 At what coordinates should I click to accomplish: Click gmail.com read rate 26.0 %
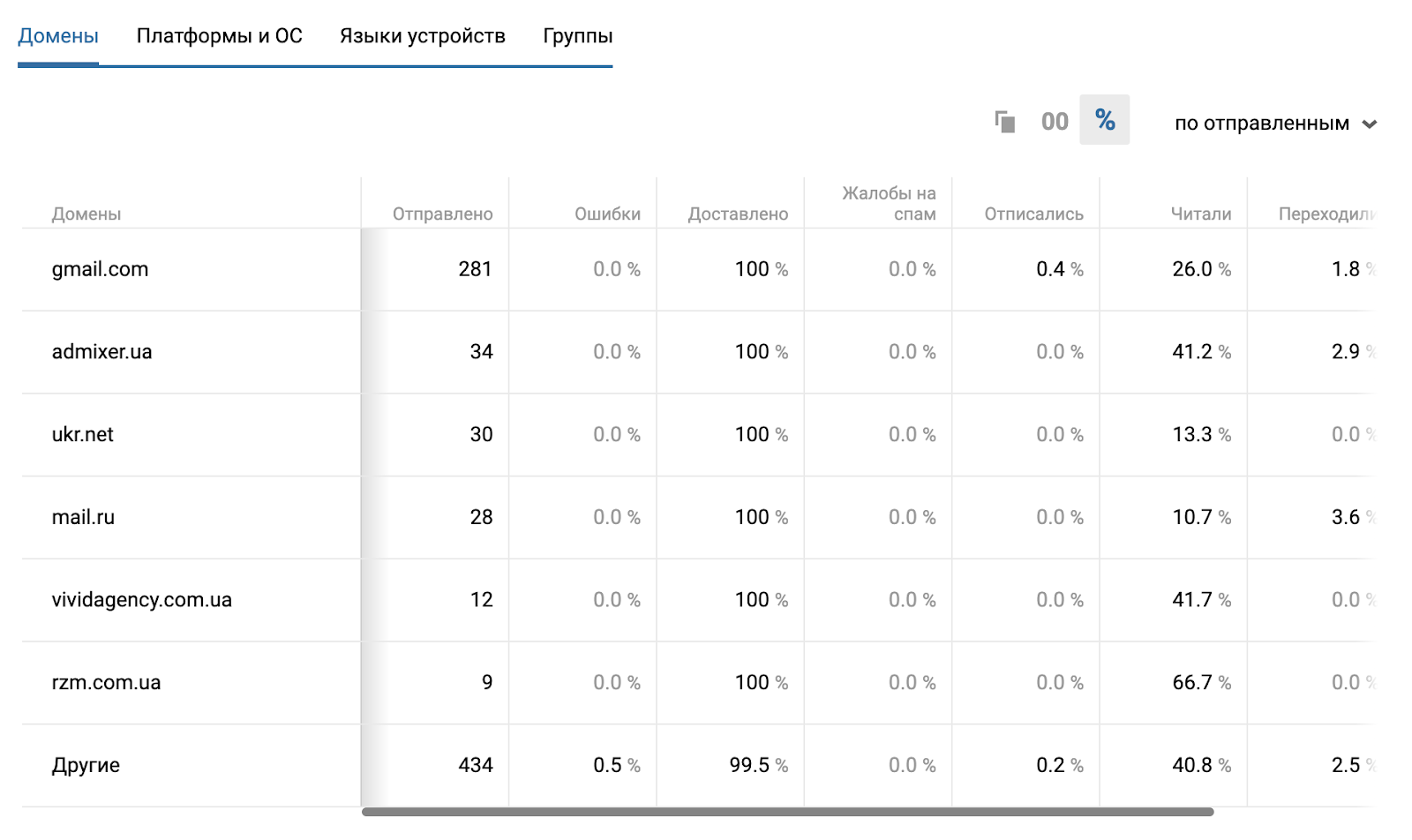pos(1202,269)
